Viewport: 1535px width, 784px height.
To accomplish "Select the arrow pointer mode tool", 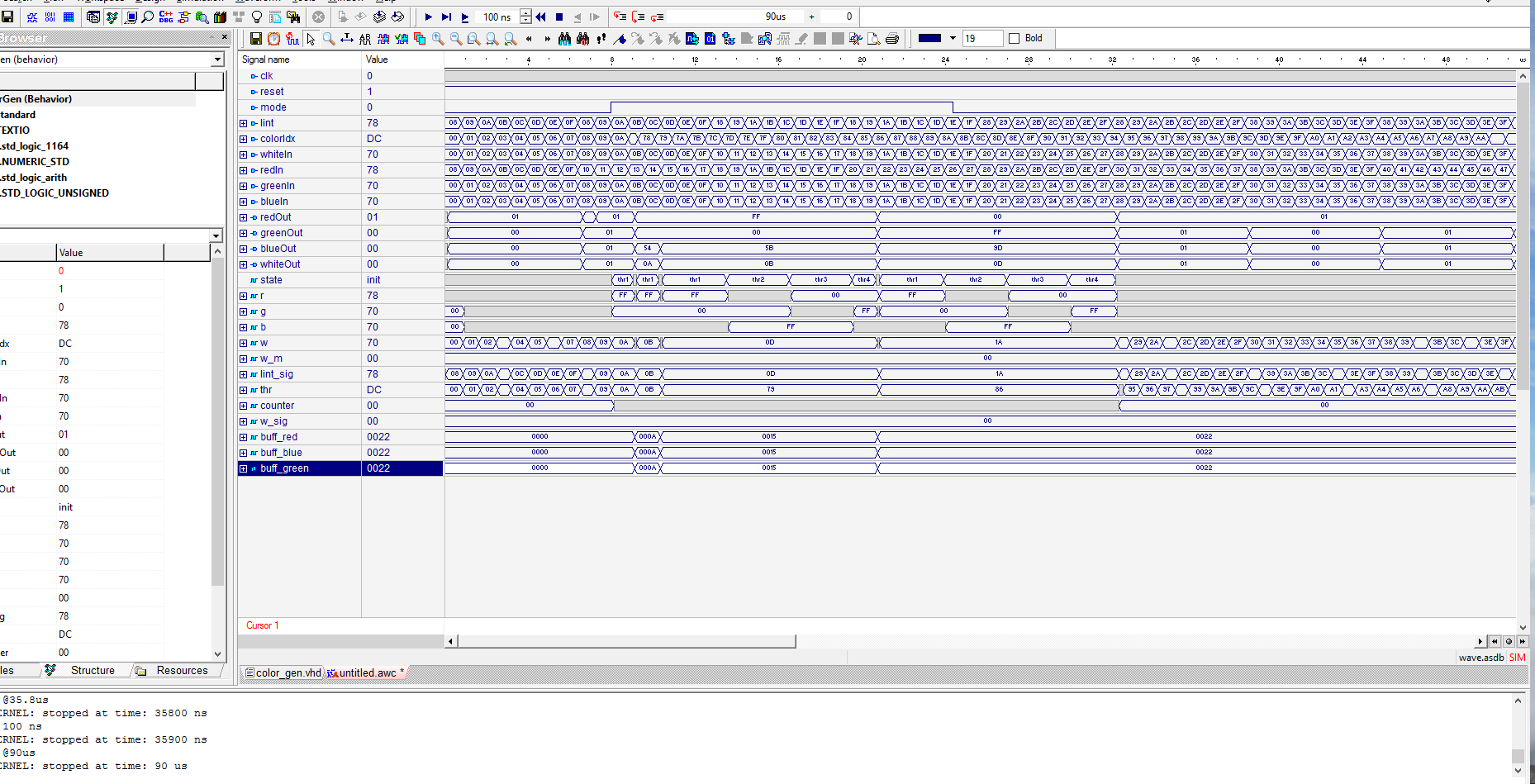I will 311,39.
